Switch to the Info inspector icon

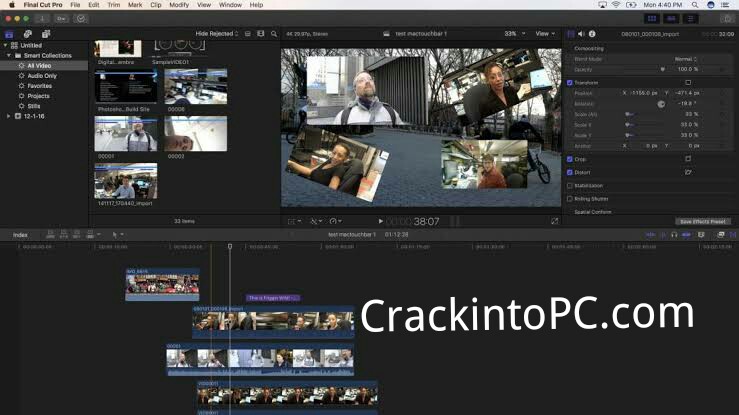click(x=592, y=34)
